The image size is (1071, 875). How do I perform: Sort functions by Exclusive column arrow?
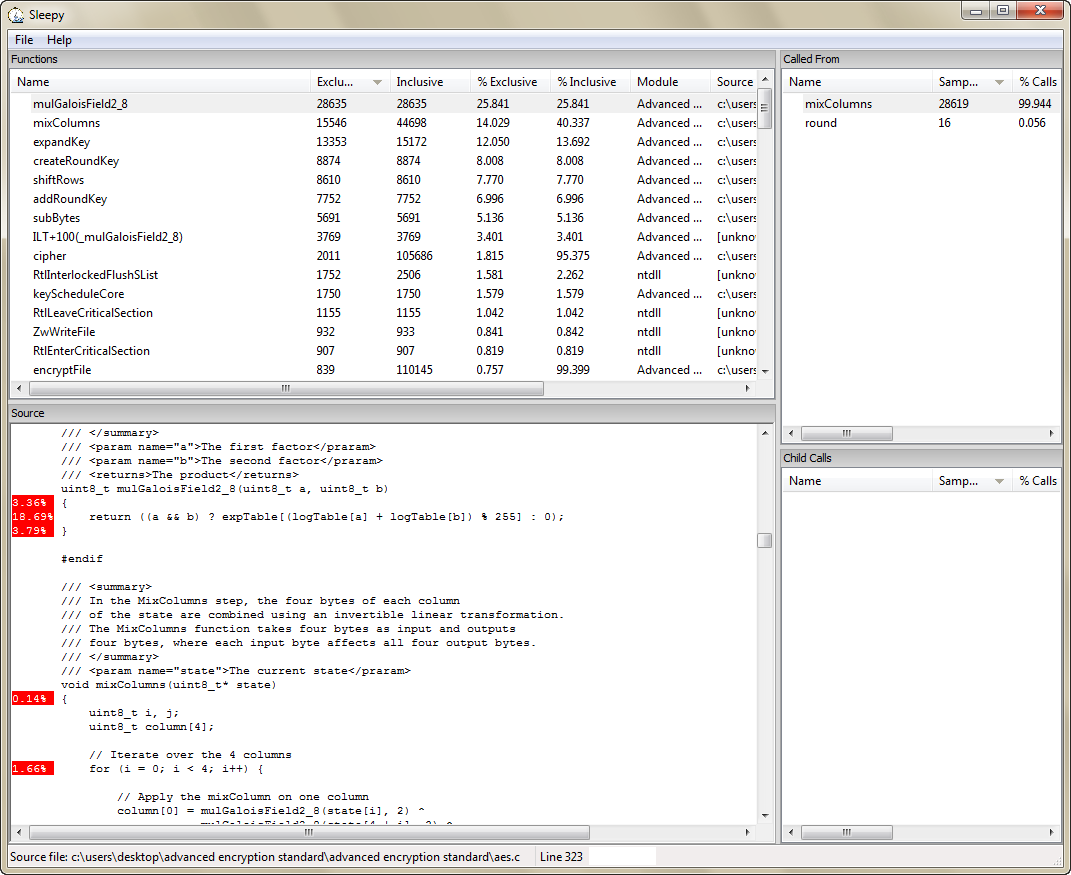click(377, 82)
